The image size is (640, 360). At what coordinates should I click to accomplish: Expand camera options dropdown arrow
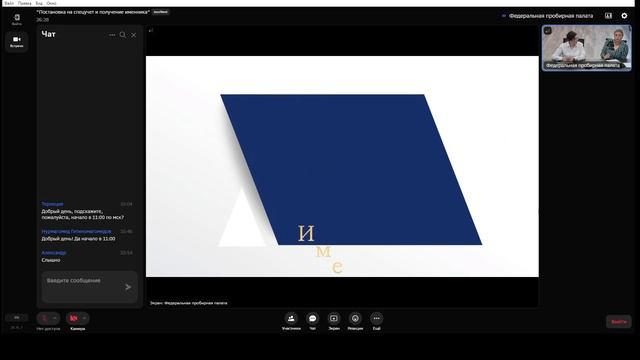click(x=84, y=318)
